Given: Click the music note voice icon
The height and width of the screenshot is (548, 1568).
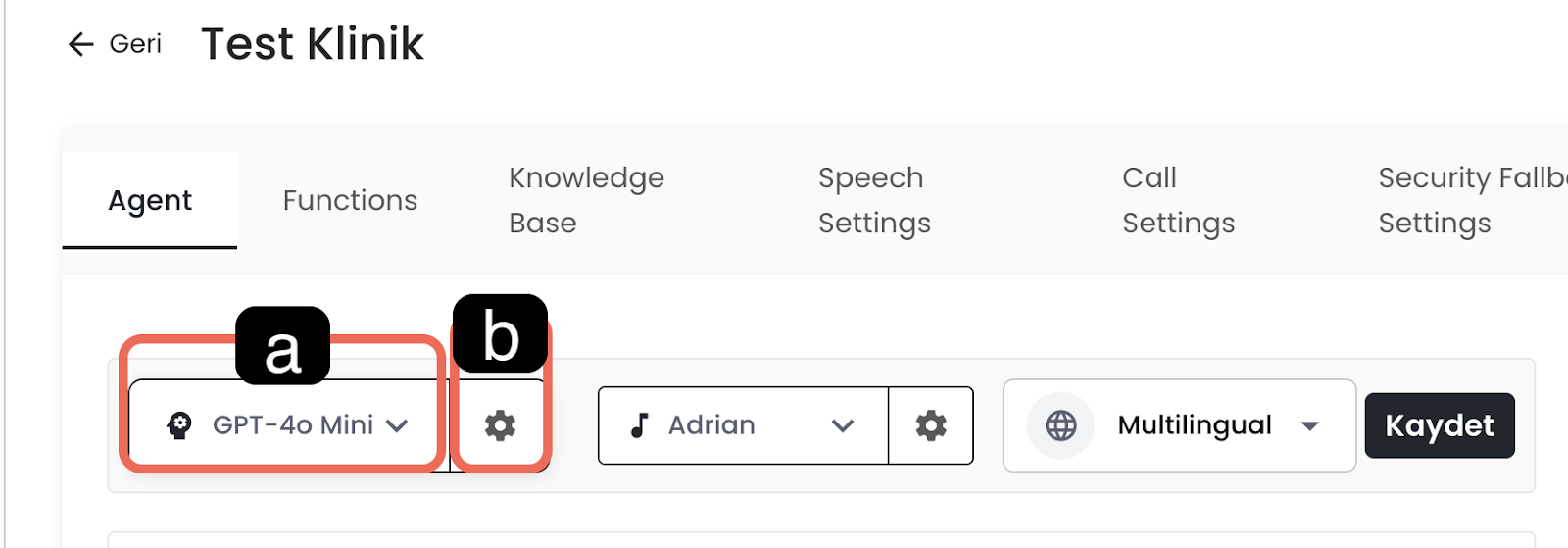Looking at the screenshot, I should coord(640,425).
